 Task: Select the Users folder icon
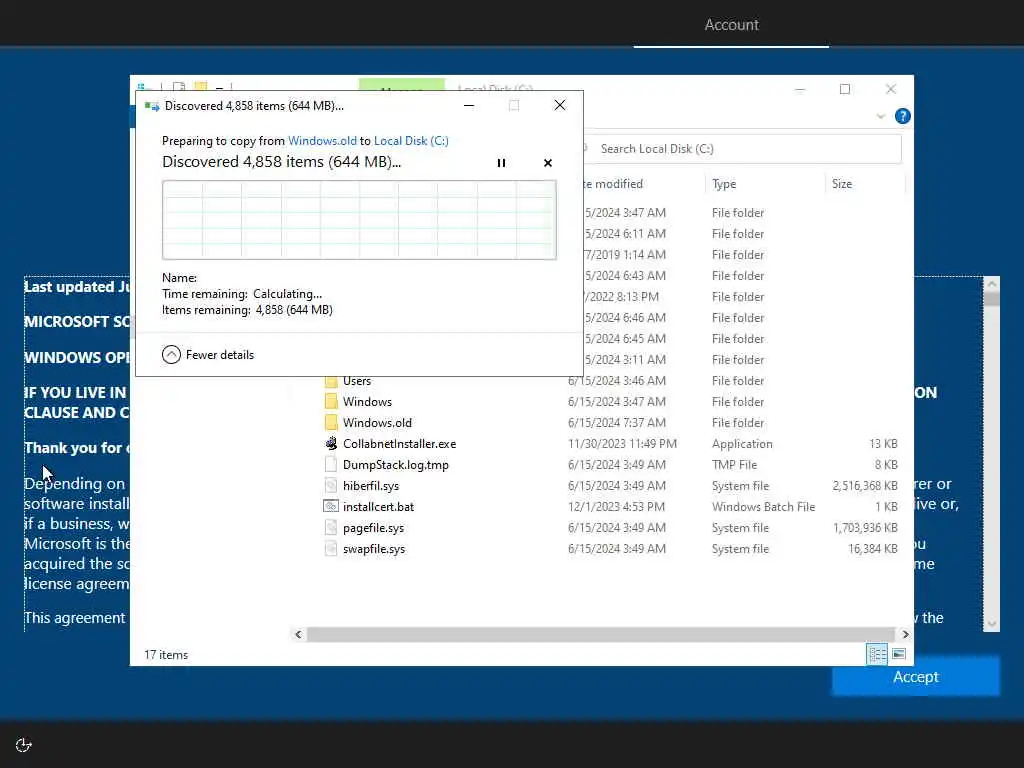[x=331, y=381]
